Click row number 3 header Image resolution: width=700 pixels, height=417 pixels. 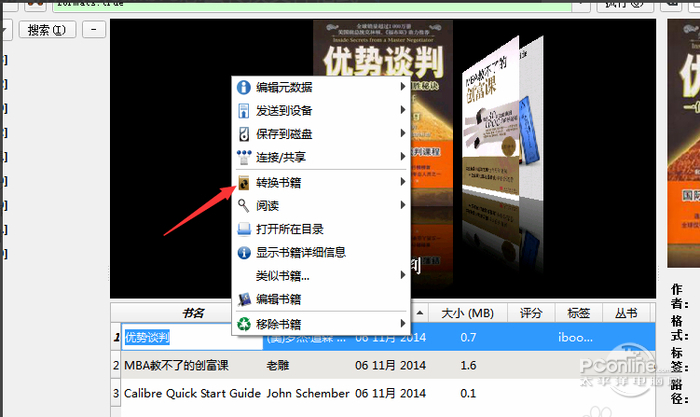pos(116,393)
